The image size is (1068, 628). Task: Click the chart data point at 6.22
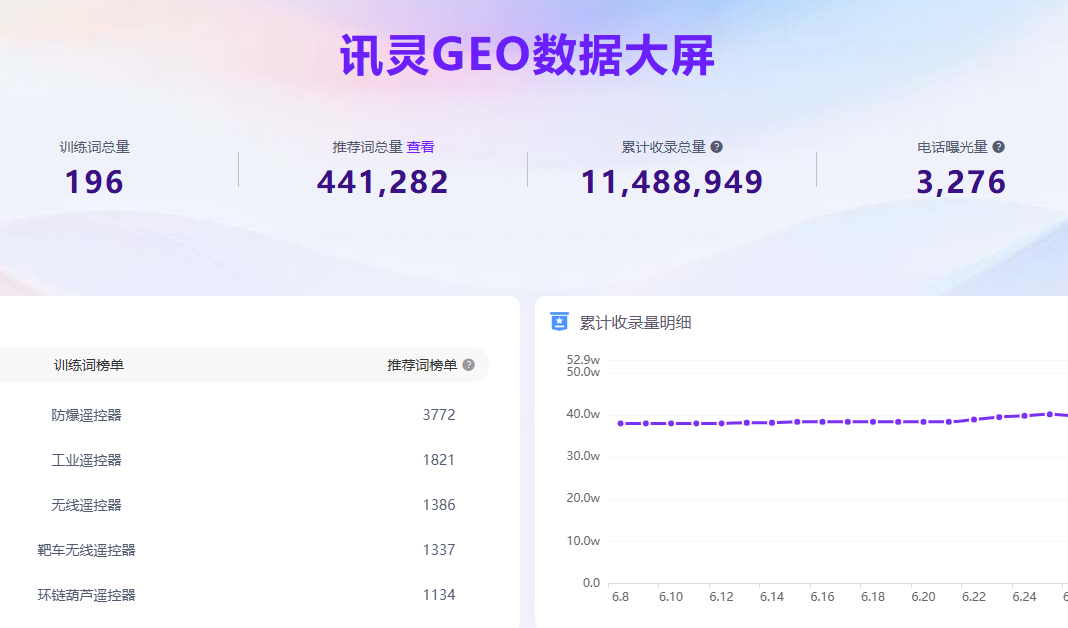[974, 420]
